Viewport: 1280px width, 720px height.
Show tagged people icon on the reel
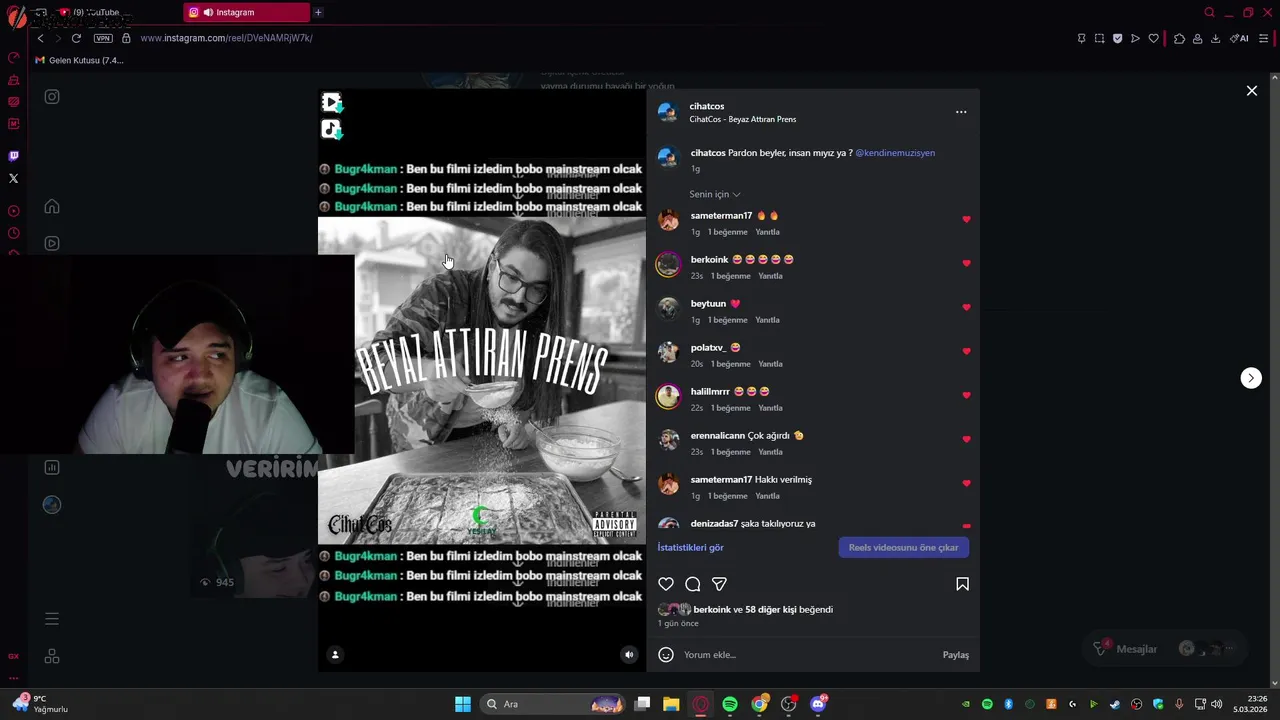pos(335,655)
